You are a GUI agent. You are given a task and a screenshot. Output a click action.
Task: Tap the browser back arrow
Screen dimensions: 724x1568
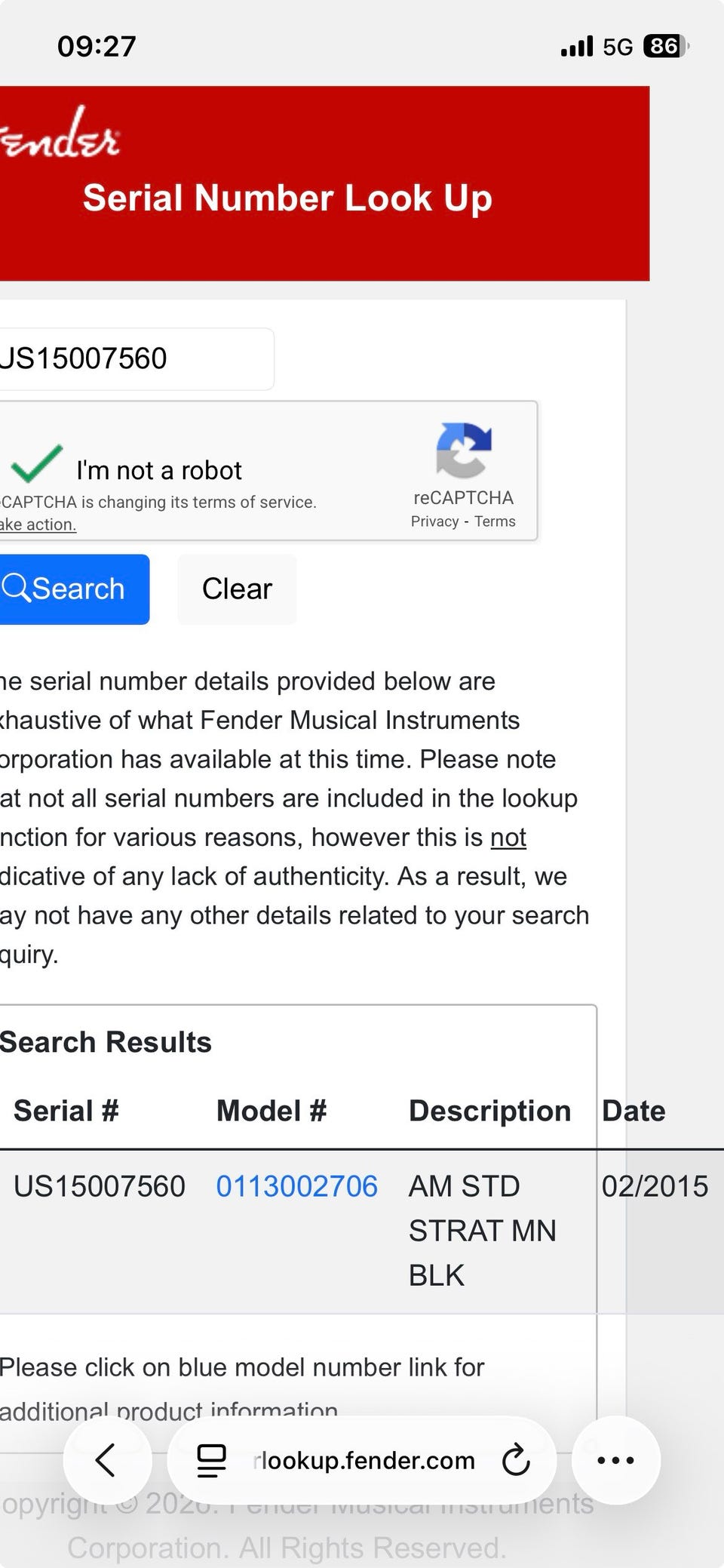(x=106, y=1460)
